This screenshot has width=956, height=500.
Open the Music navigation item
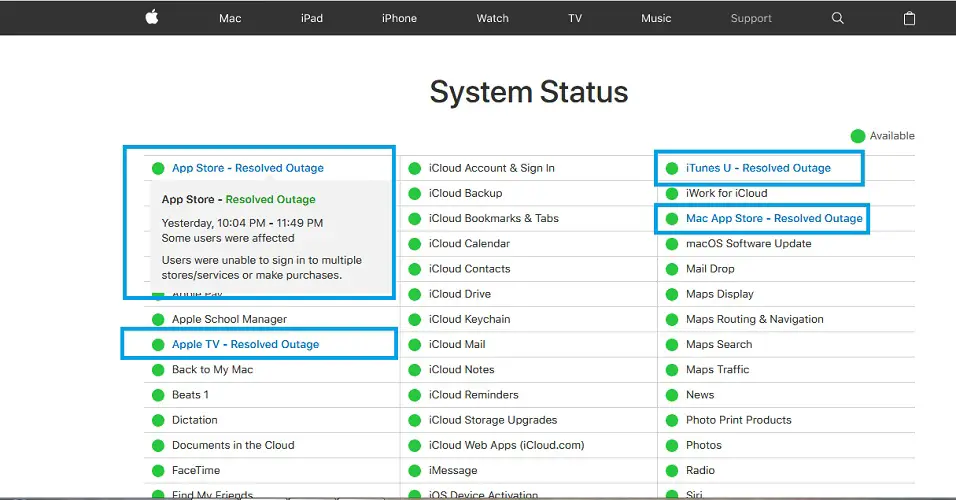(x=656, y=18)
